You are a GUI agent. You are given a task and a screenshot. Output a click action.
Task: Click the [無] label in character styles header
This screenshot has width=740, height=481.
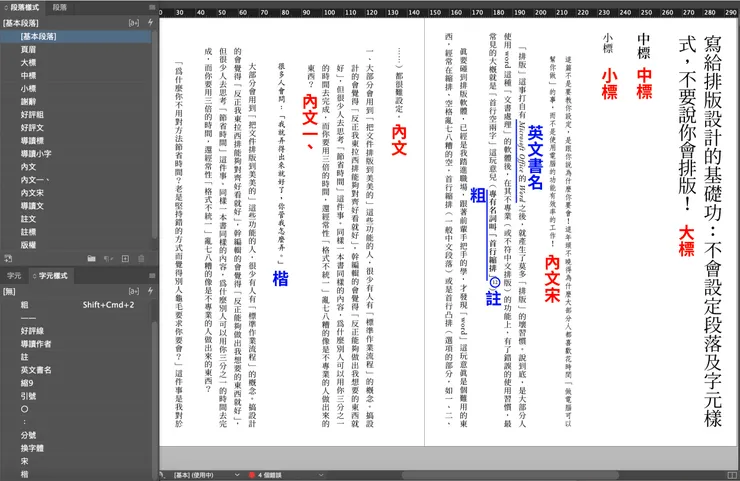click(x=9, y=291)
